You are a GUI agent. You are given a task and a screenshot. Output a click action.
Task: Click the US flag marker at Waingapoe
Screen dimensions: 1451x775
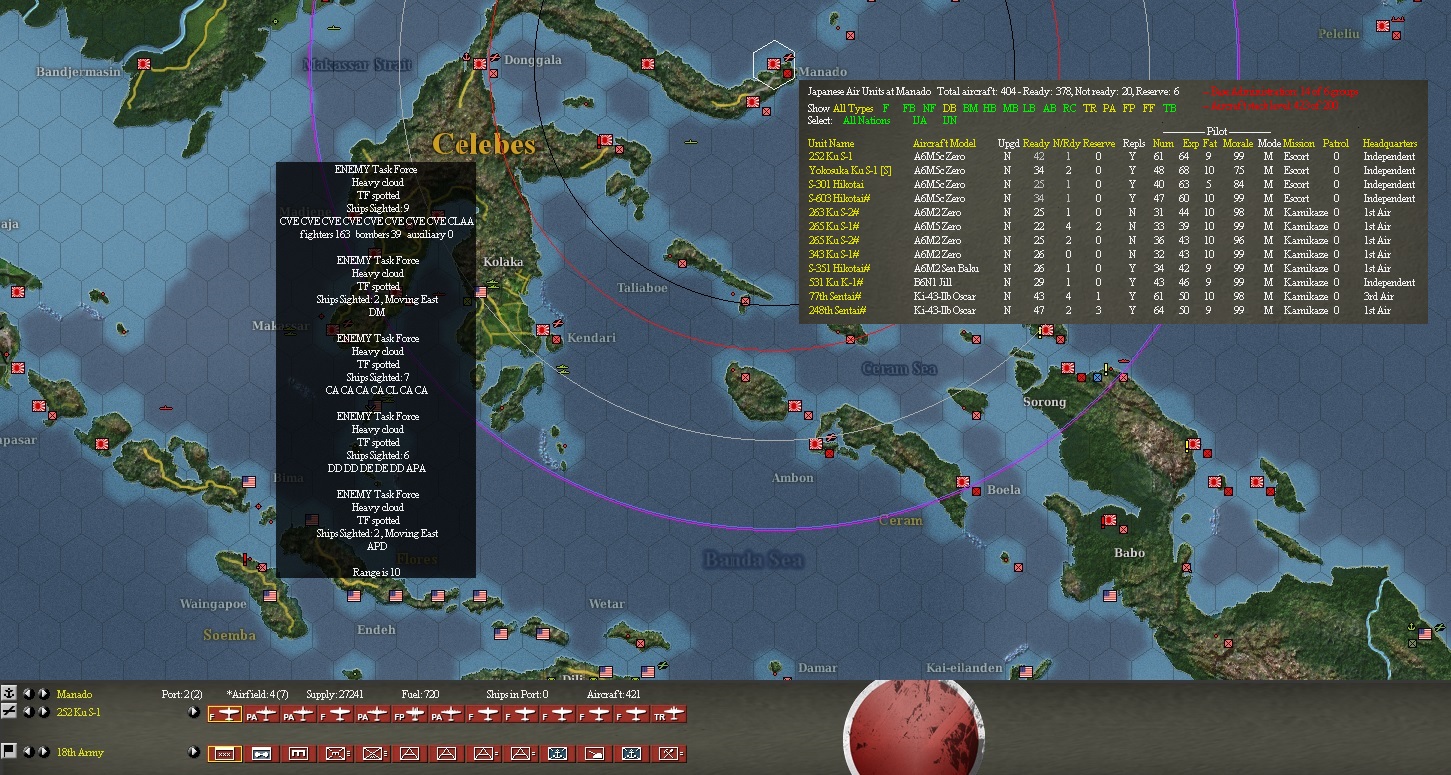tap(270, 596)
